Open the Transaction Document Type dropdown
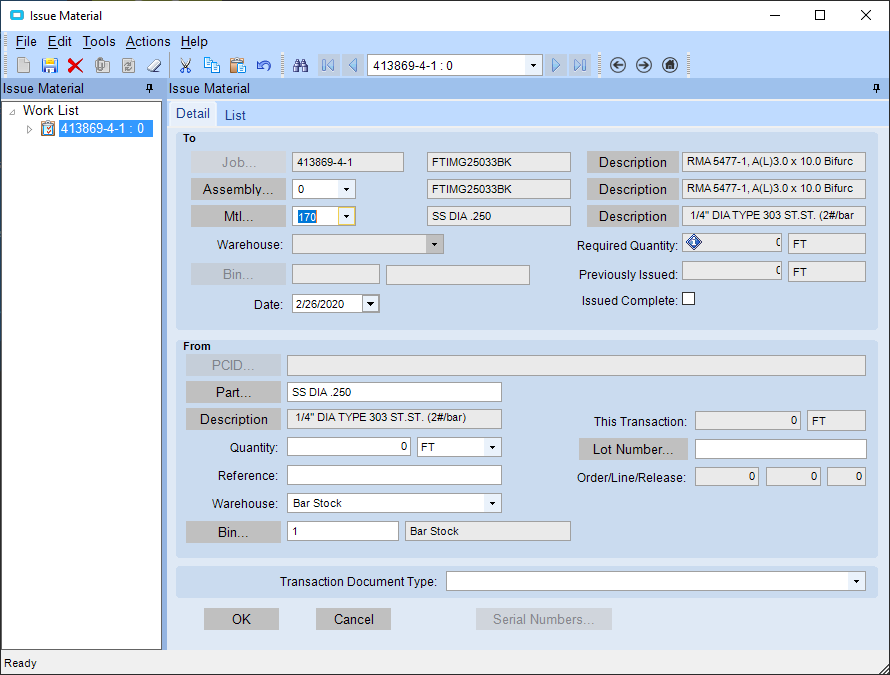The height and width of the screenshot is (675, 890). pyautogui.click(x=856, y=581)
